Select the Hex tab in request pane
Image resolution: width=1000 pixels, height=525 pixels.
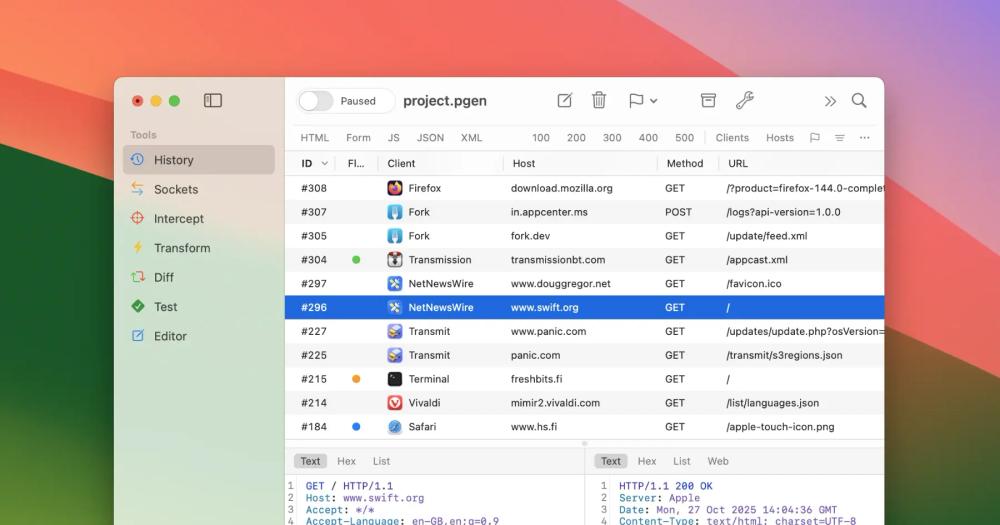click(346, 461)
